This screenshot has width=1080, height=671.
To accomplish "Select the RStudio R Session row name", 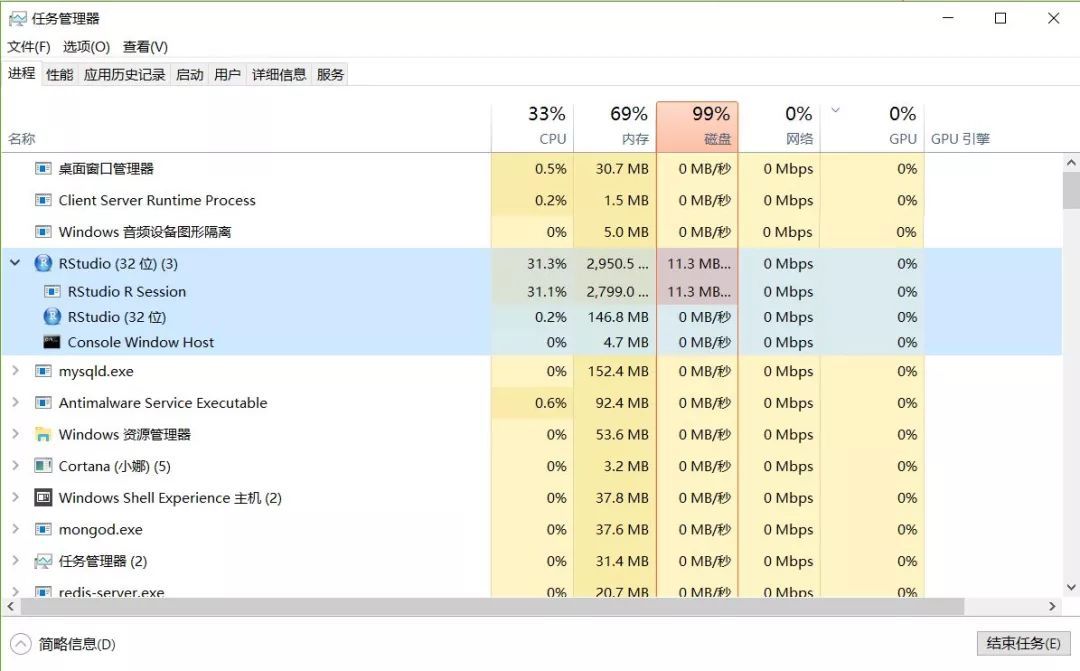I will pyautogui.click(x=127, y=291).
